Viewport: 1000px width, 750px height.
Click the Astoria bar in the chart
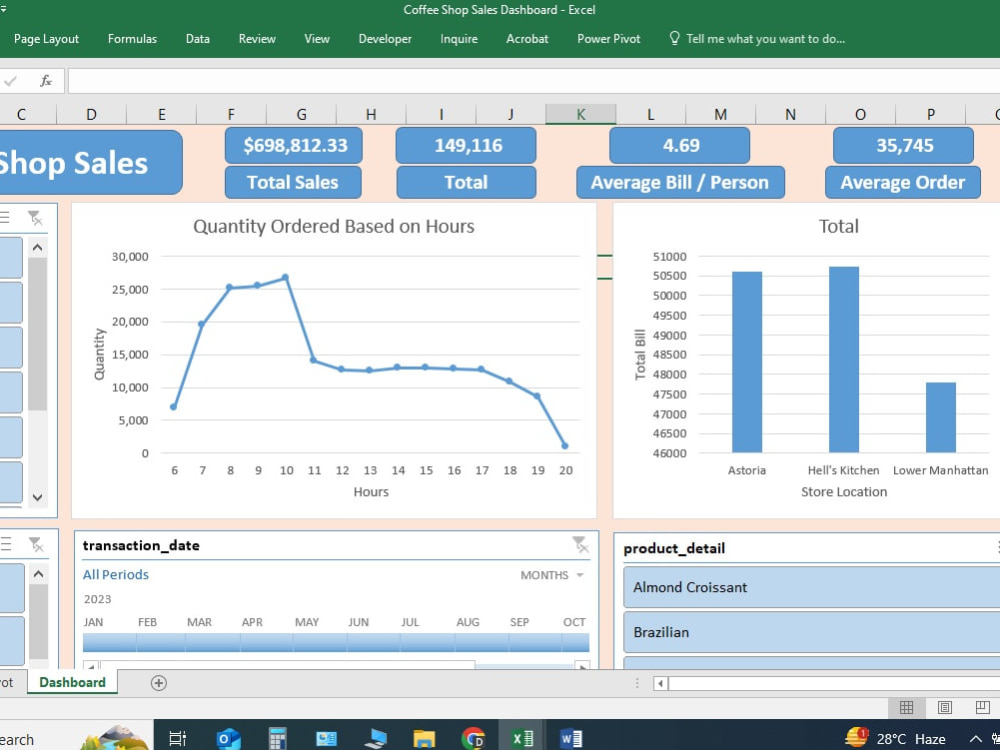[747, 362]
